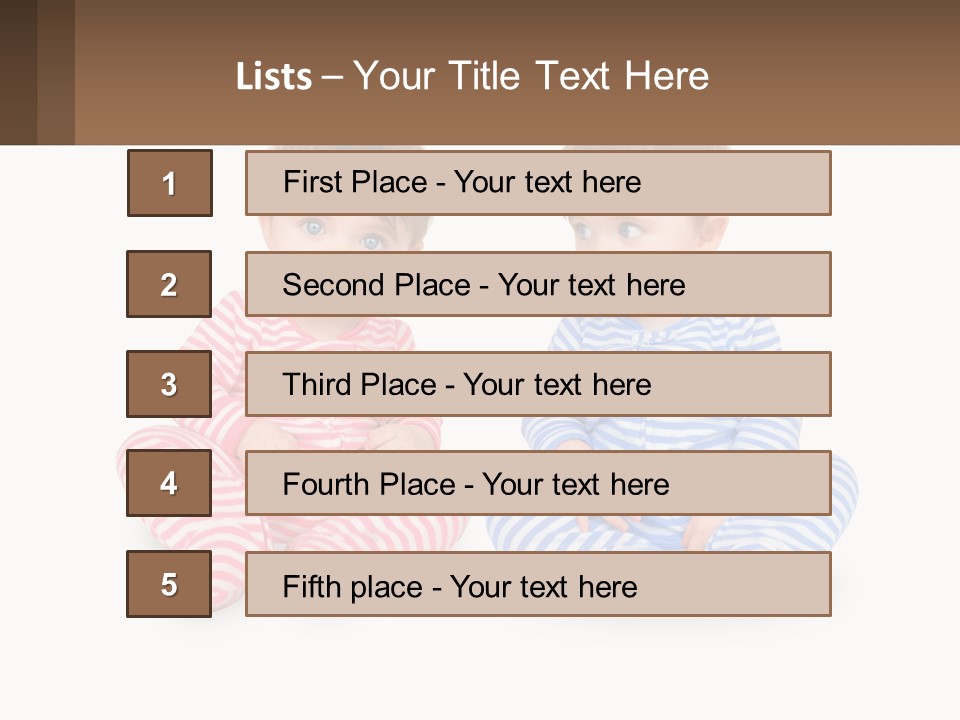Click the number 1 box
Image resolution: width=960 pixels, height=720 pixels.
(x=170, y=183)
